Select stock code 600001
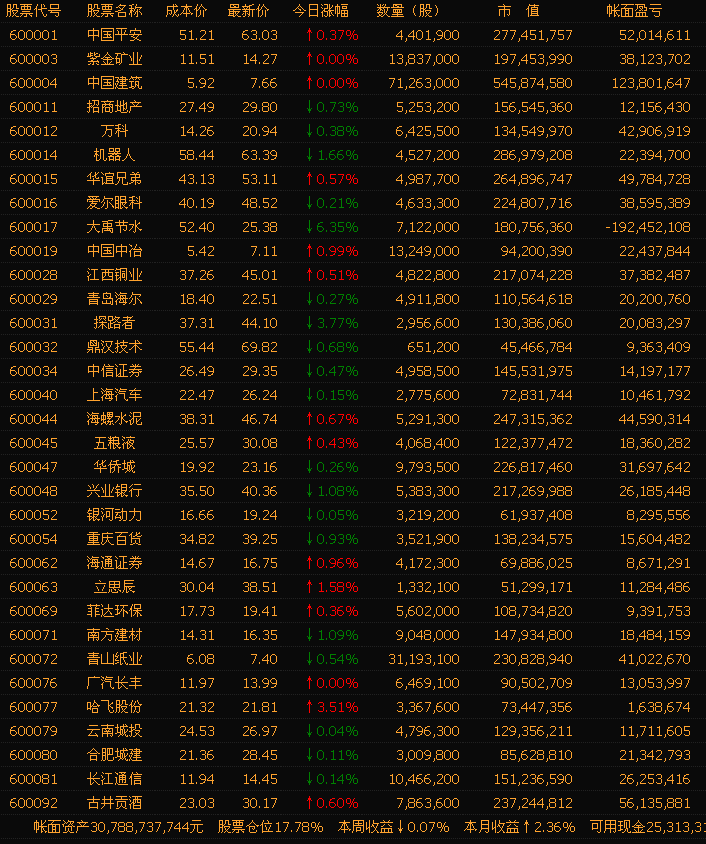 pos(33,35)
